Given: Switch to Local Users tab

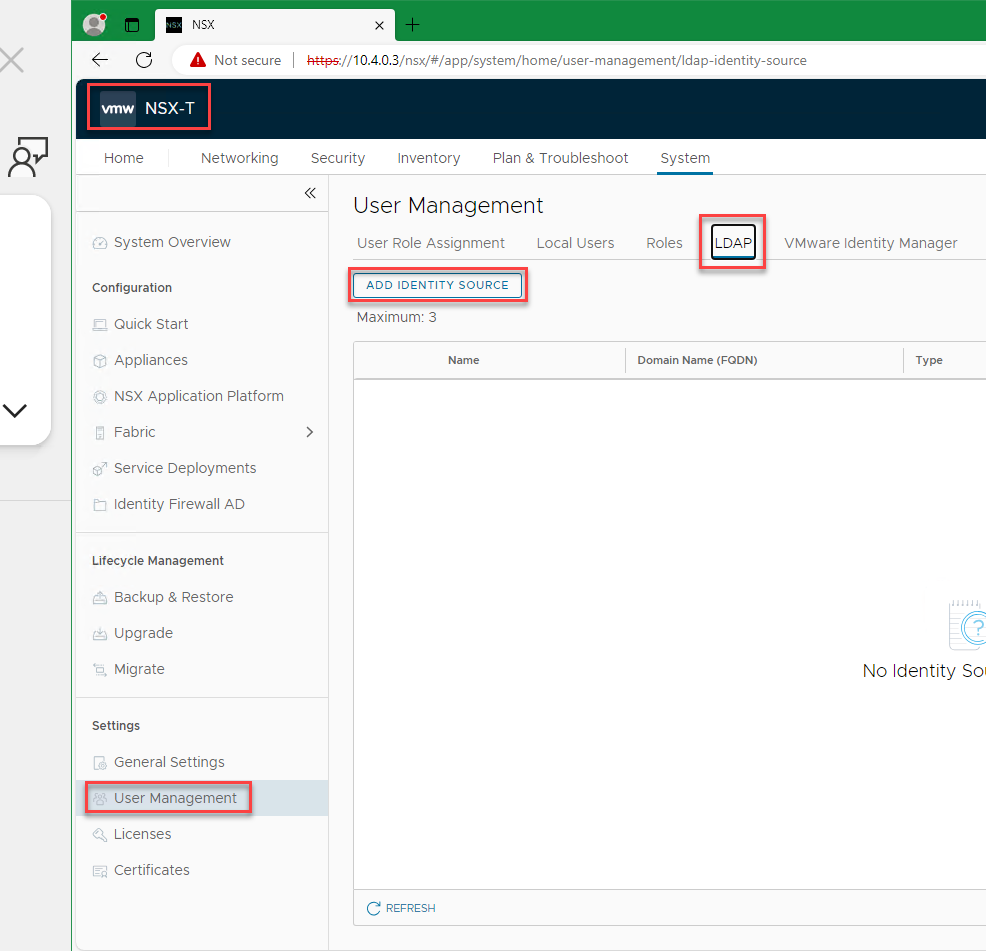Looking at the screenshot, I should pyautogui.click(x=575, y=243).
